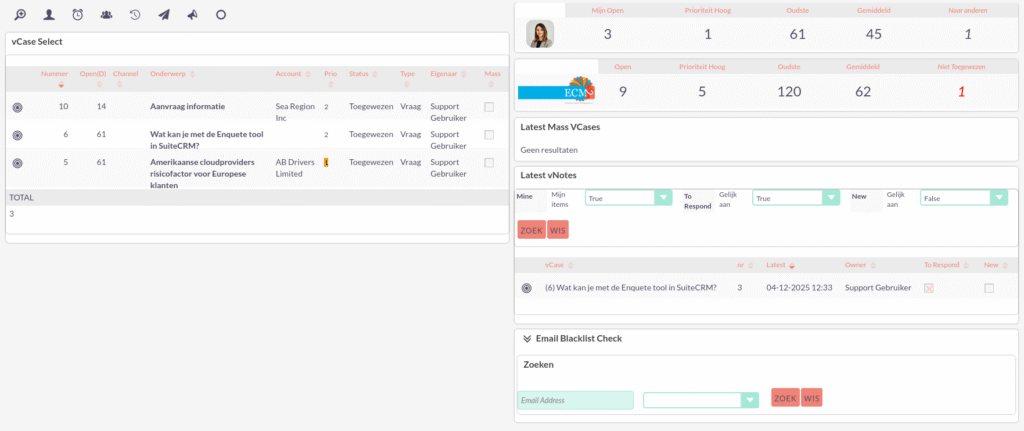Image resolution: width=1024 pixels, height=431 pixels.
Task: Open the Mine 'Mijn items' dropdown
Action: [627, 198]
